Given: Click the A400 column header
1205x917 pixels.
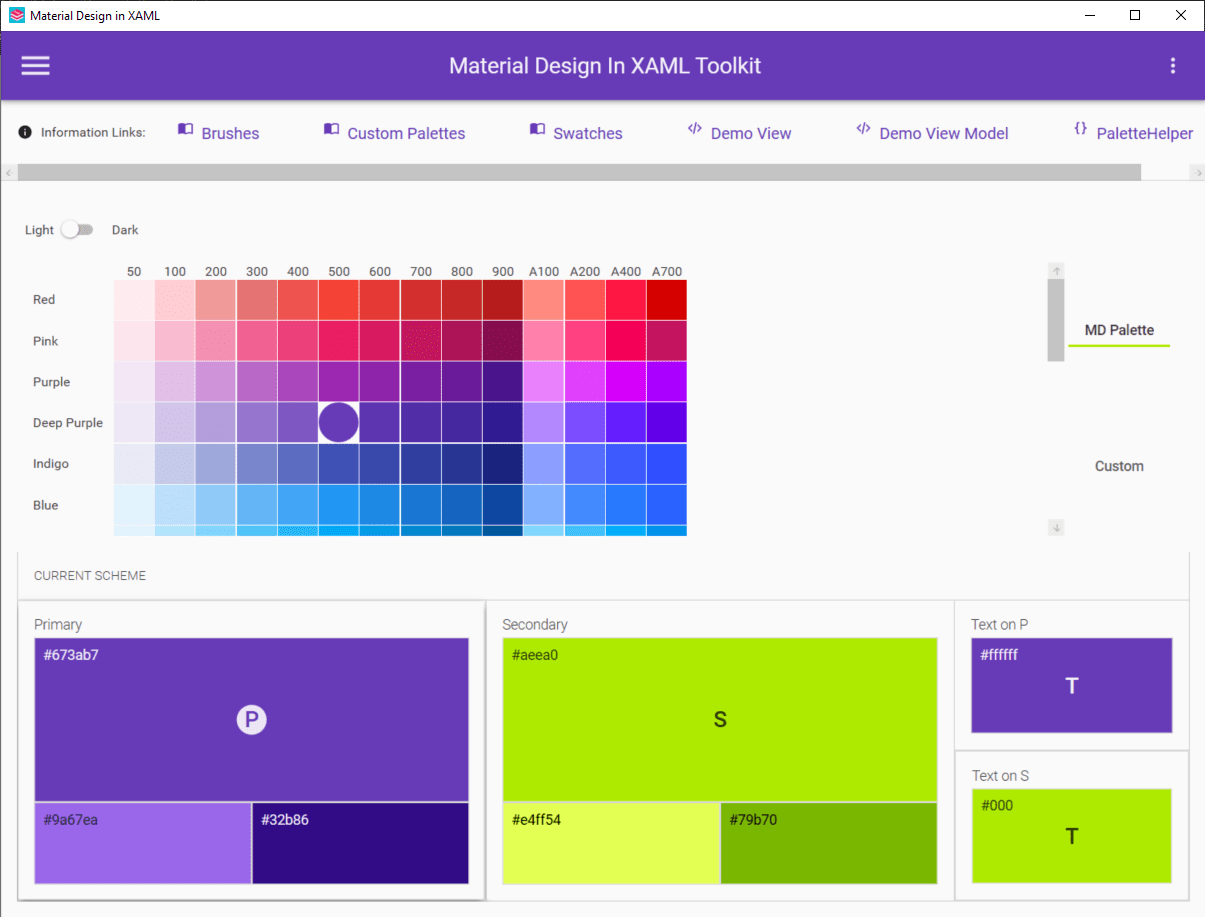Looking at the screenshot, I should (x=626, y=272).
